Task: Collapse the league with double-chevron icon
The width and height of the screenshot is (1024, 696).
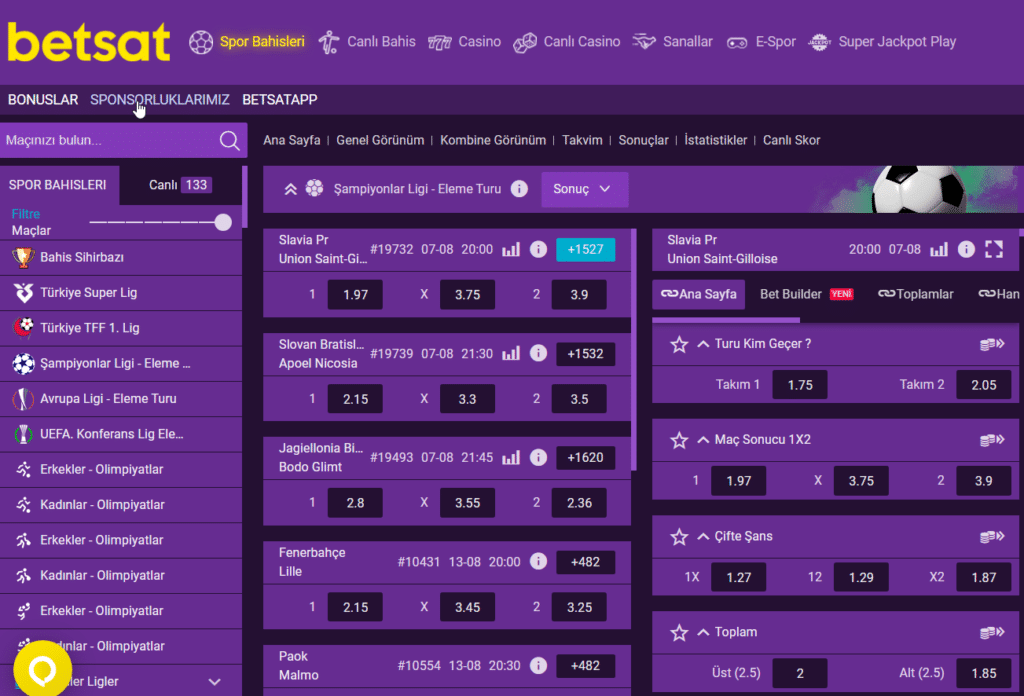Action: (291, 189)
